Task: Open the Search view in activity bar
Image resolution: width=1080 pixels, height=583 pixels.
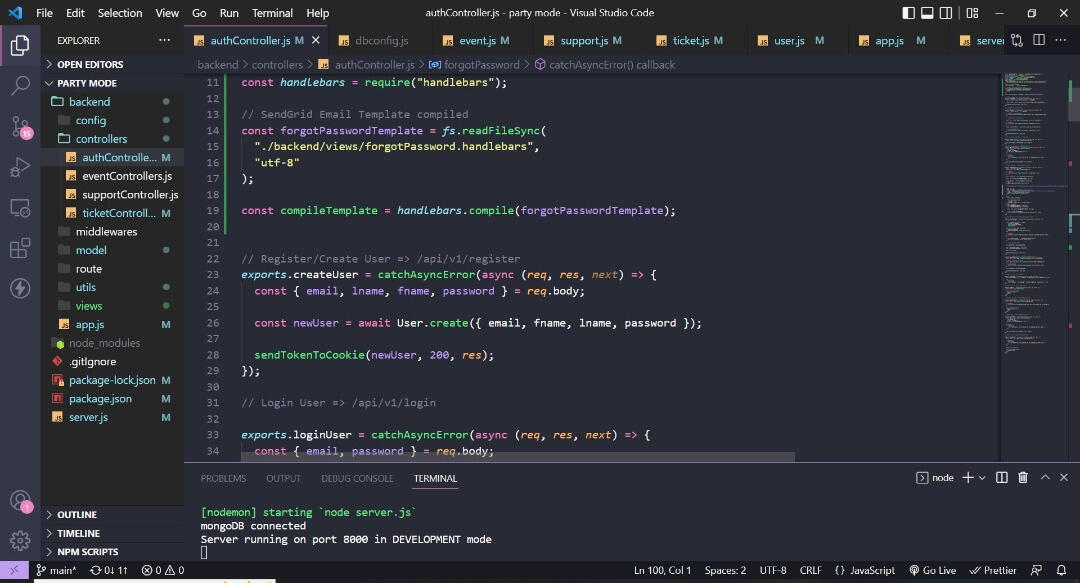Action: coord(20,86)
